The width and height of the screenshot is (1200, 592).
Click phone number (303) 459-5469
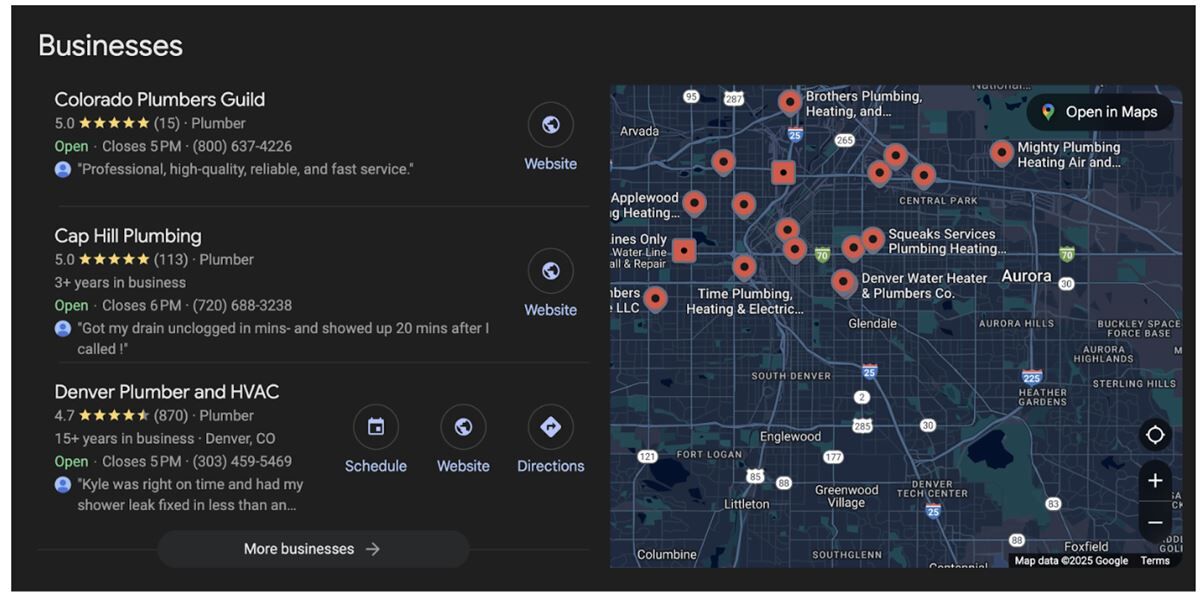point(242,461)
